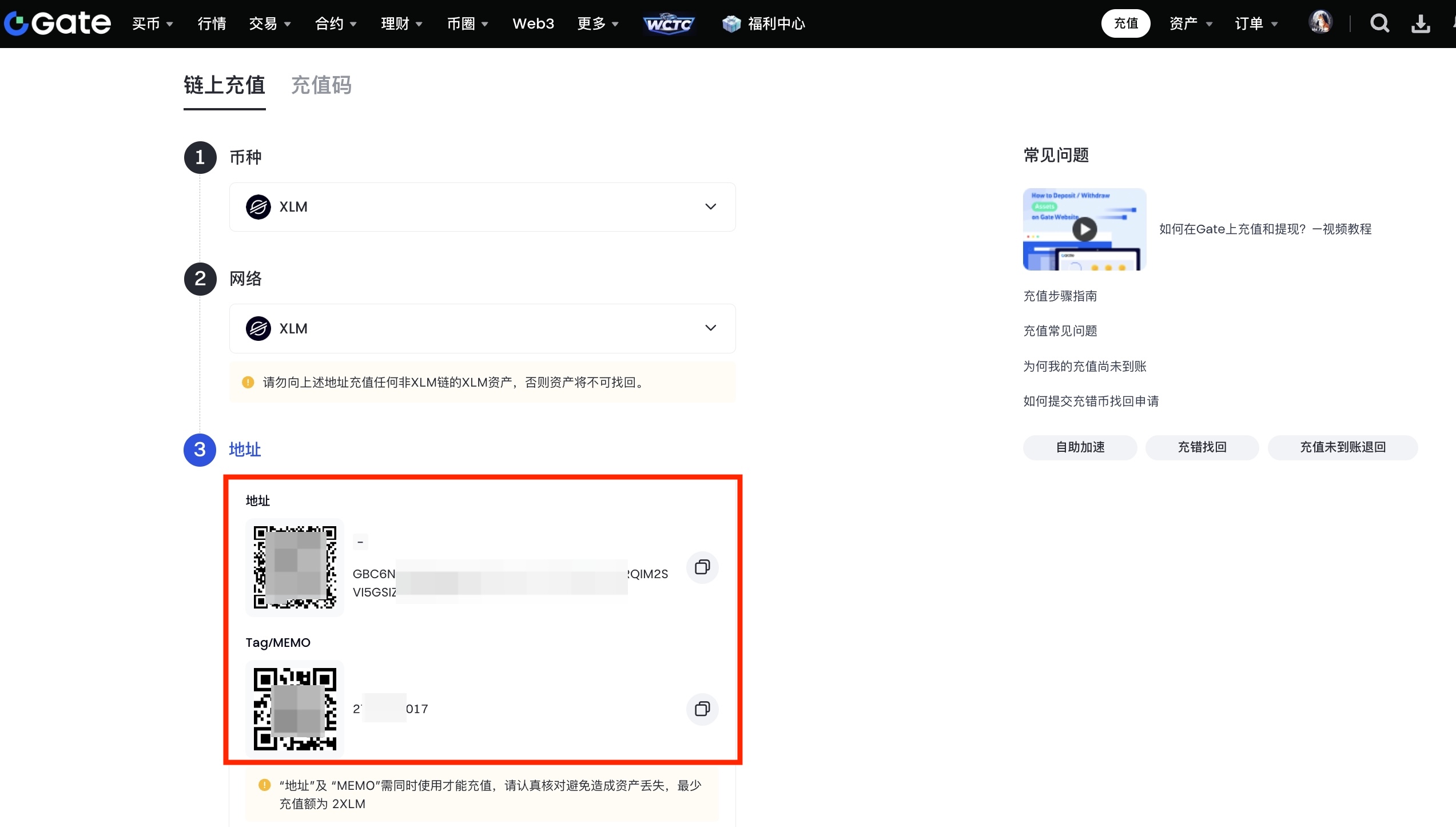
Task: Open the user avatar profile icon
Action: [x=1320, y=23]
